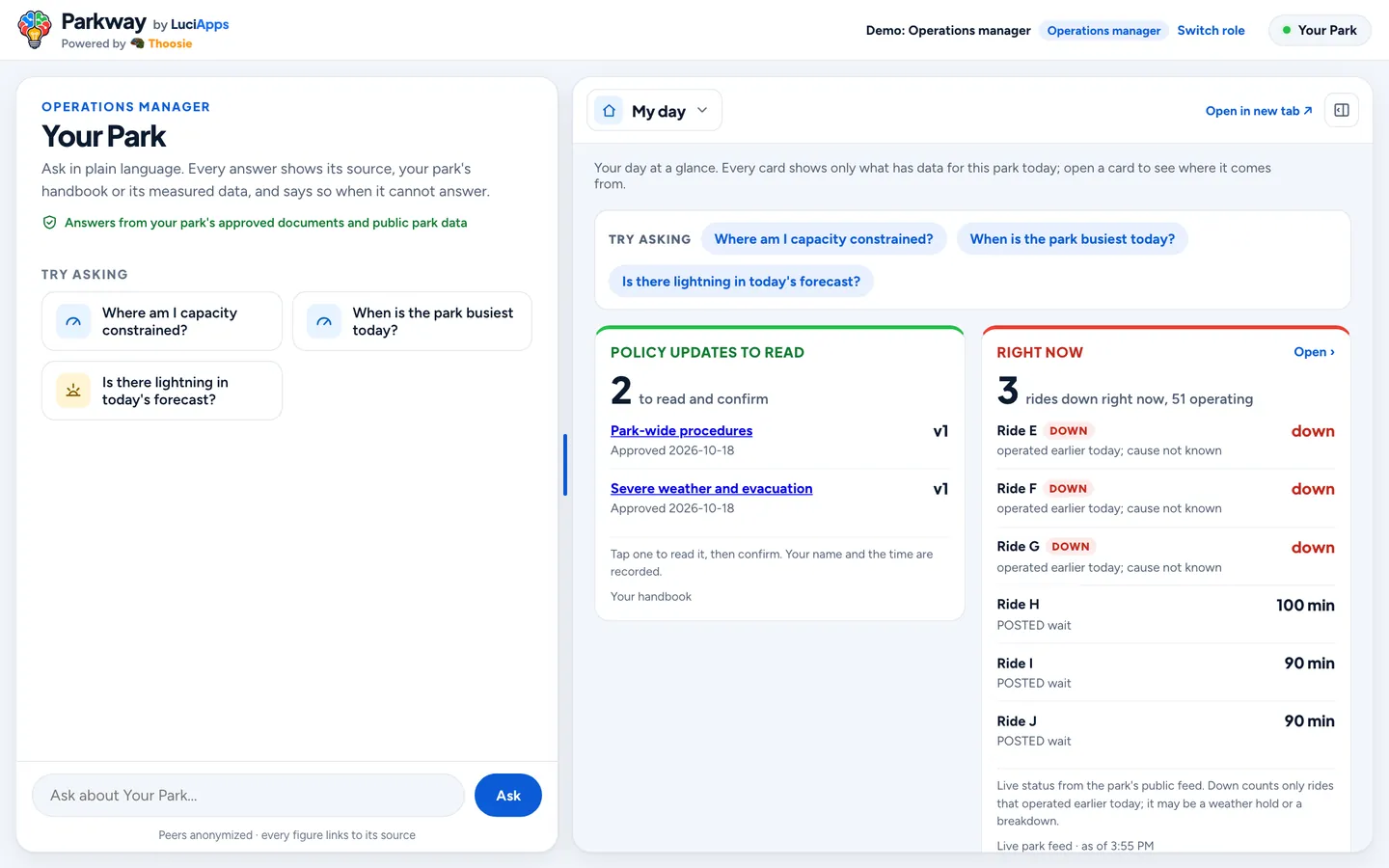Click the Thoosie hedgehog icon
1389x868 pixels.
[137, 43]
